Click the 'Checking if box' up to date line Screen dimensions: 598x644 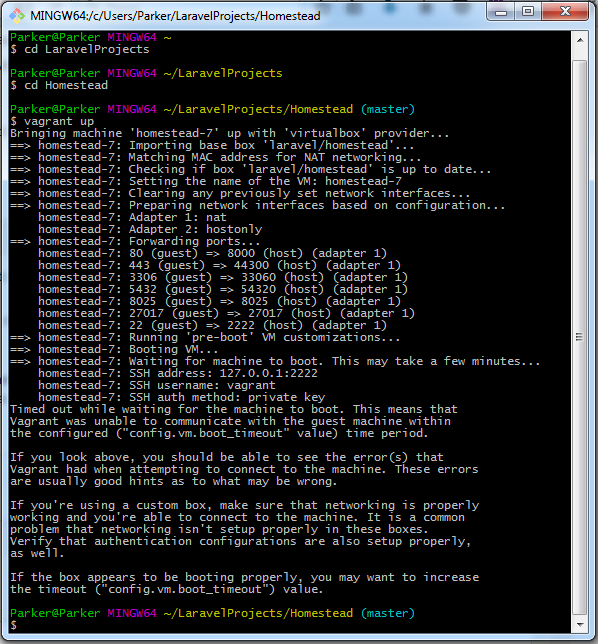tap(251, 169)
